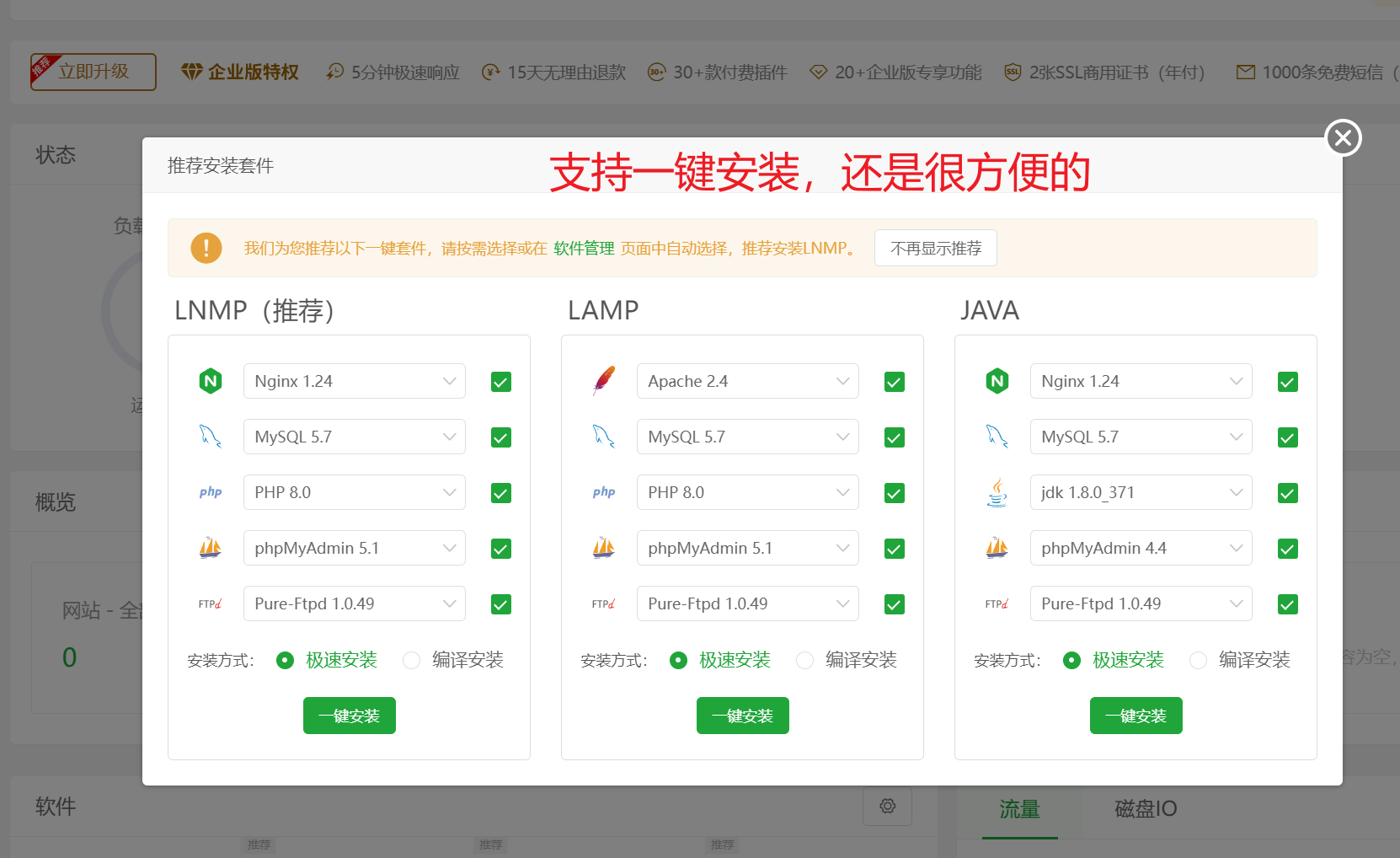The image size is (1400, 858).
Task: Uncheck Nginx 1.24 checkbox in LNMP
Action: (x=501, y=382)
